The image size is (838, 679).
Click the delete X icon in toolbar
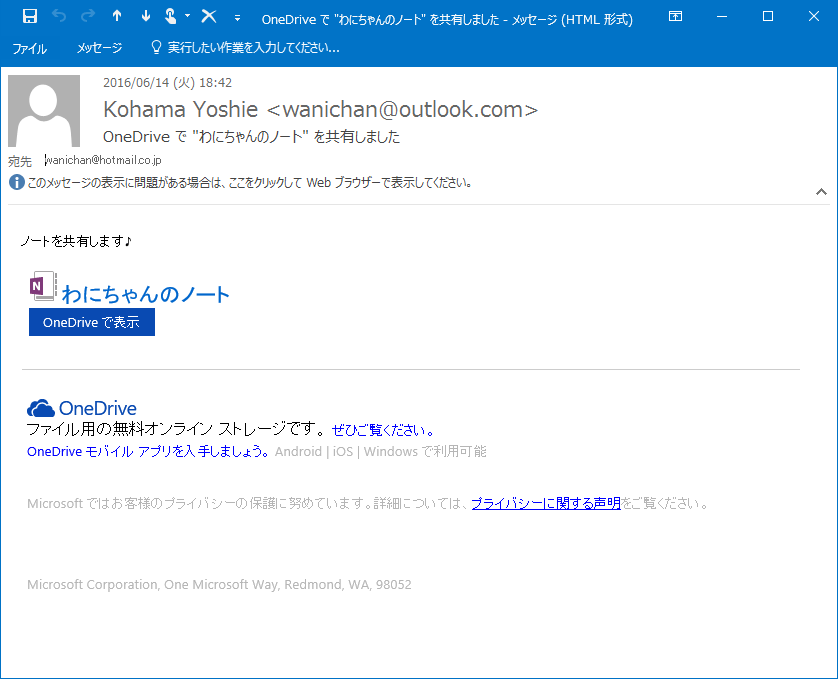point(209,17)
